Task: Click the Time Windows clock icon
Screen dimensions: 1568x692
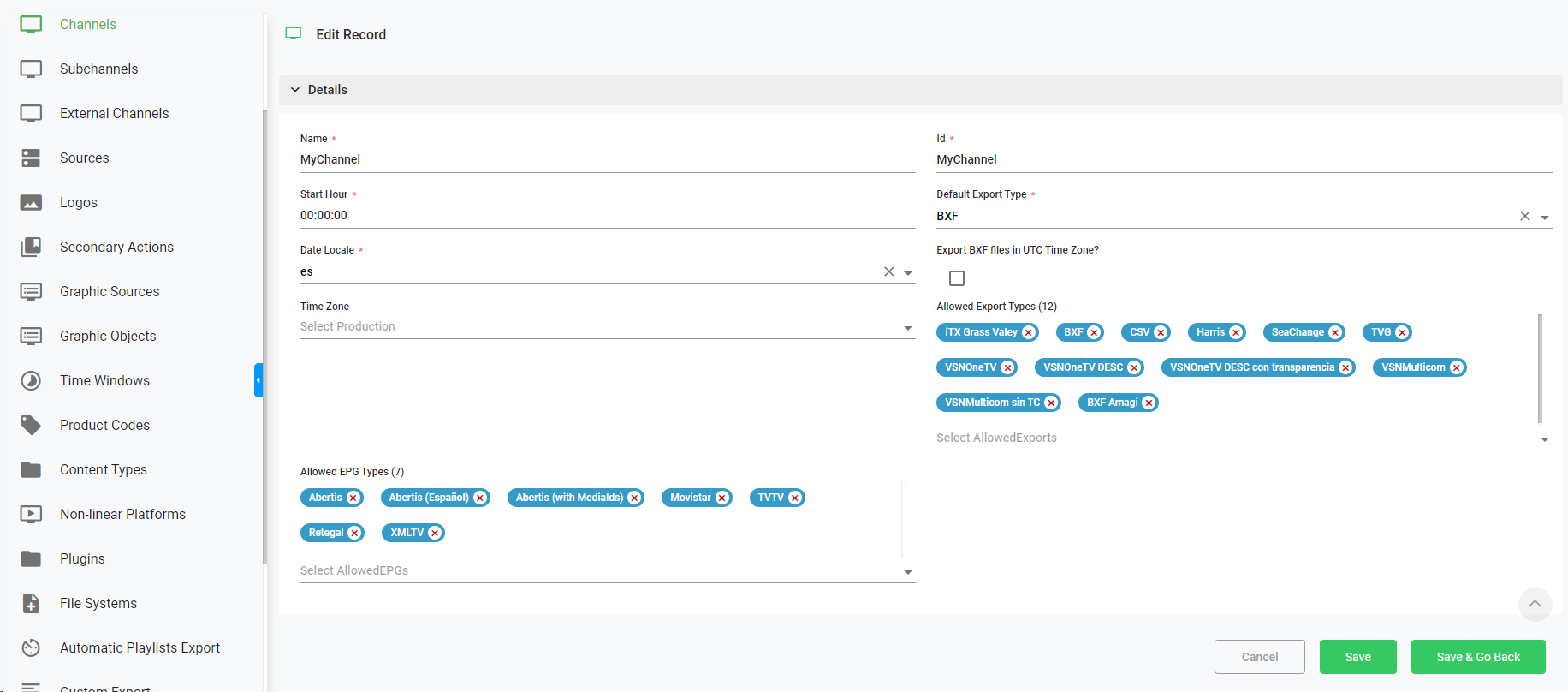Action: click(31, 380)
